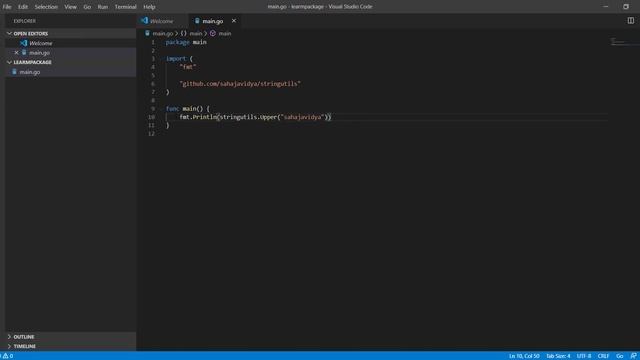Click the func main() line
Screen dimensions: 640x360
point(188,109)
